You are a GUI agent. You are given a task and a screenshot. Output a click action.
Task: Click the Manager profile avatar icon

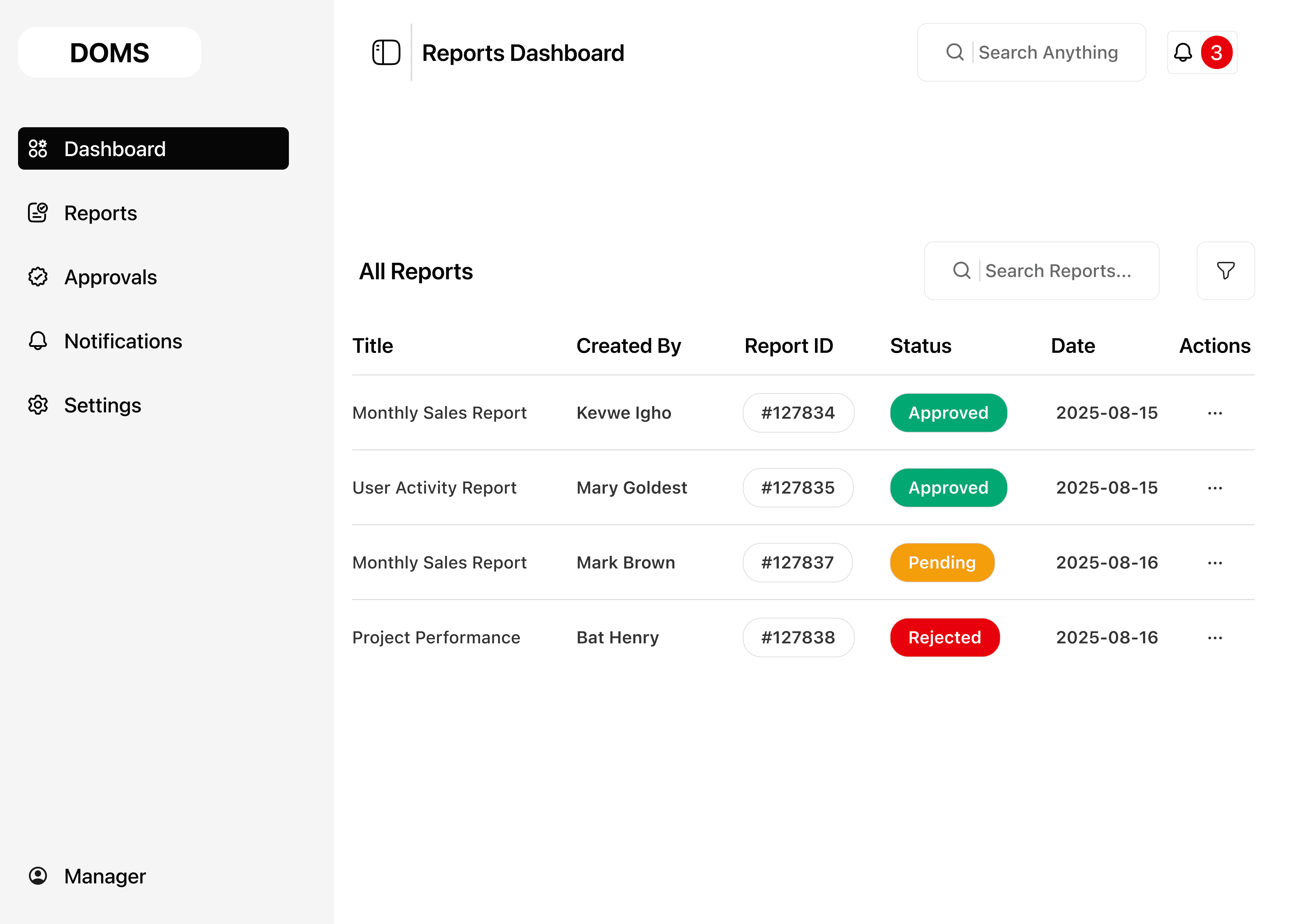38,876
